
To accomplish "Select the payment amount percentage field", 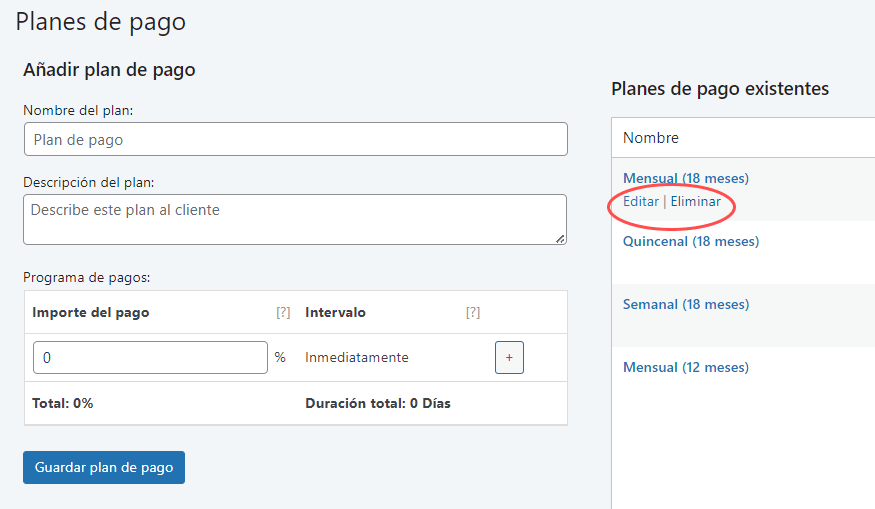I will 150,357.
